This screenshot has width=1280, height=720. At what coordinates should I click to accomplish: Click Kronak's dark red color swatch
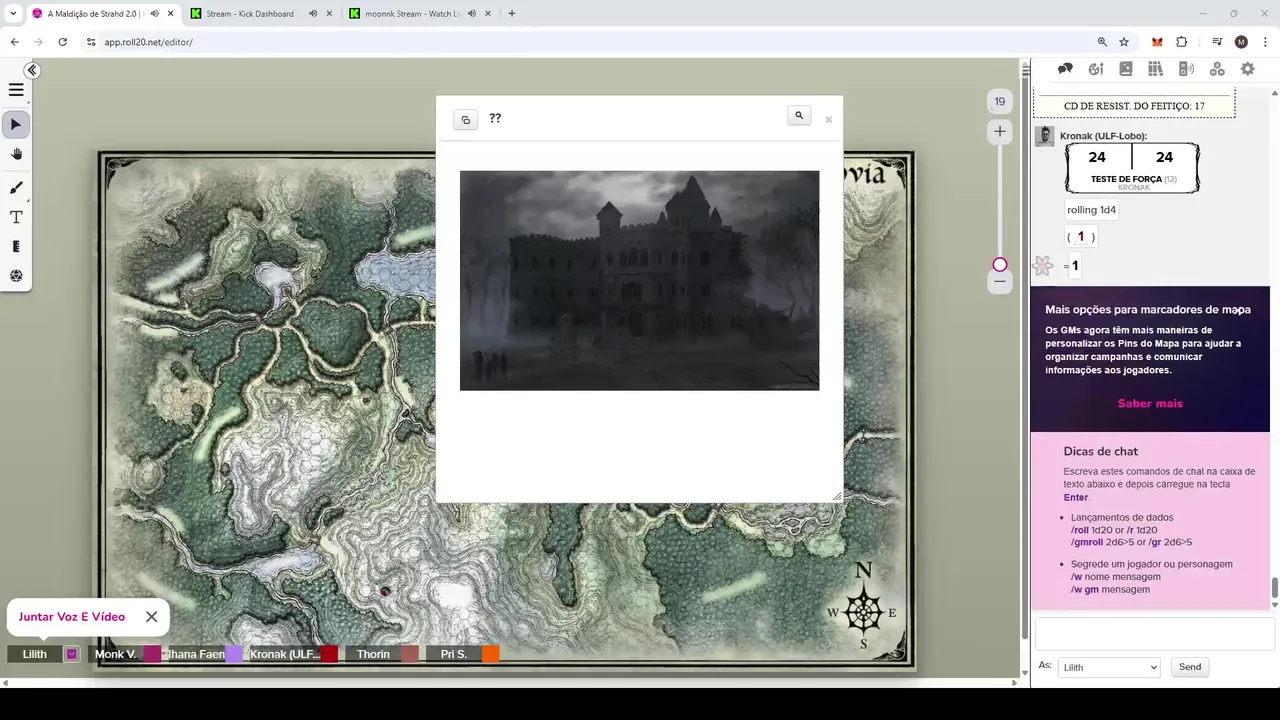[331, 654]
